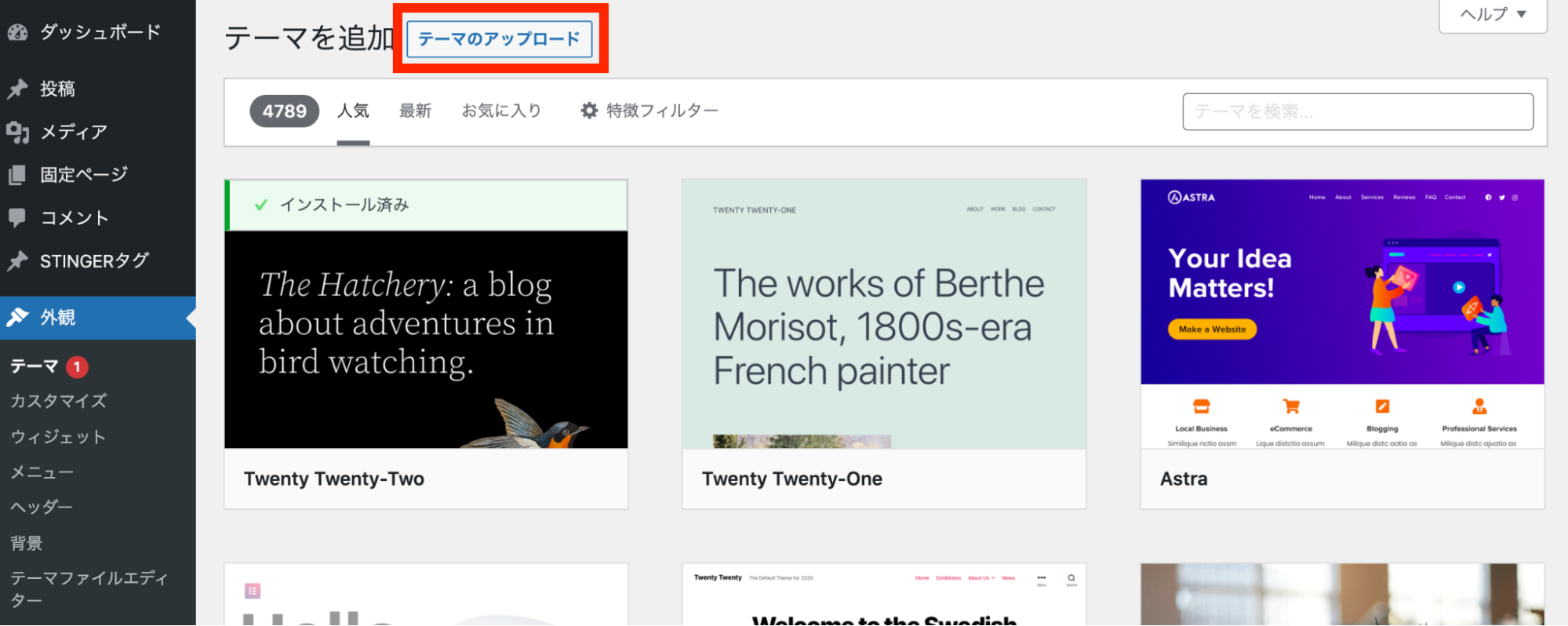Open 背景 submenu item

(27, 543)
